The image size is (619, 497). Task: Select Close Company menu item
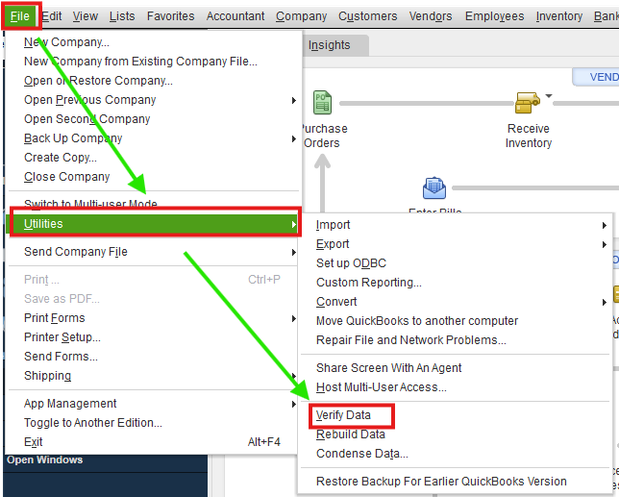[153, 176]
